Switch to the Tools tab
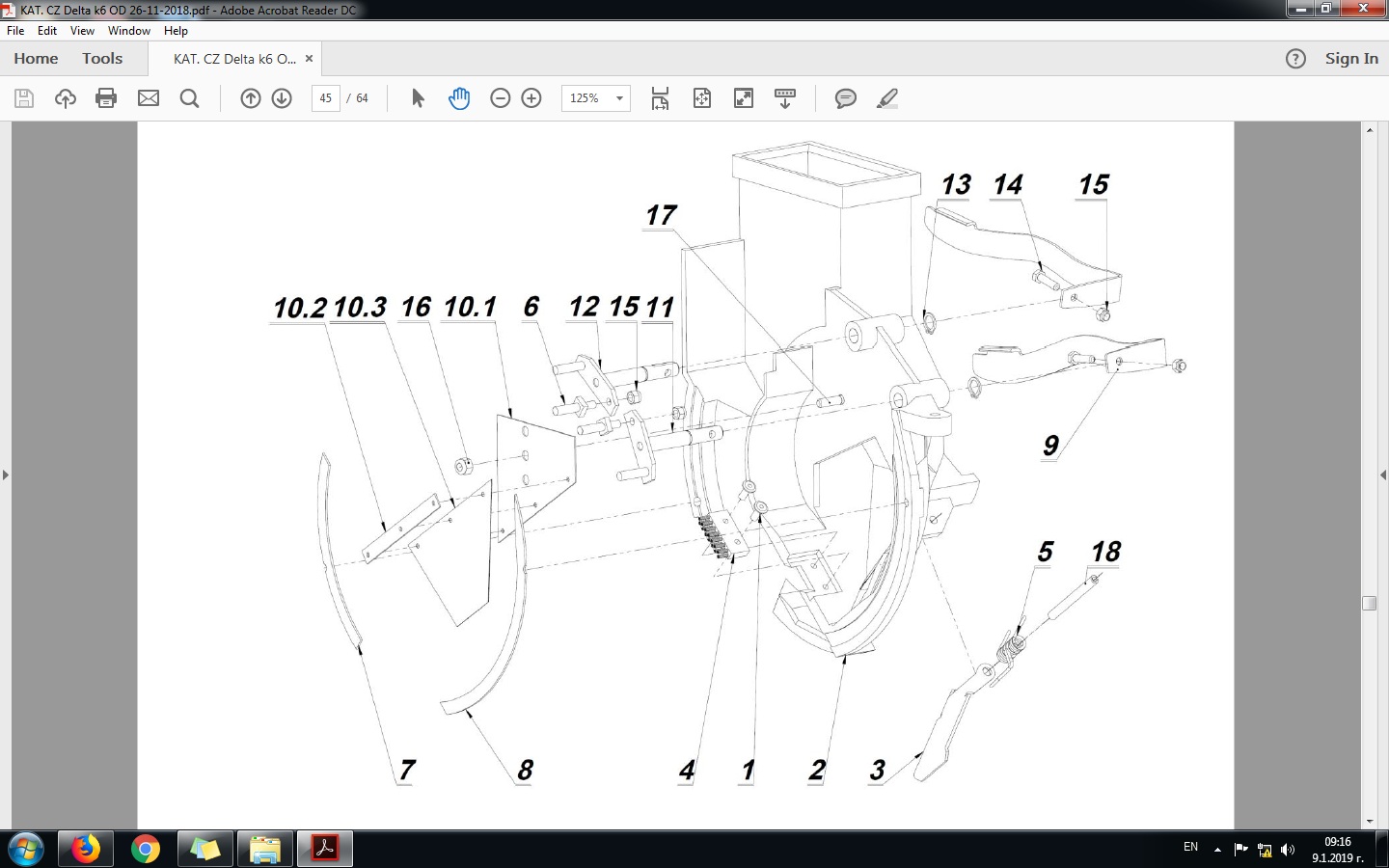Screen dimensions: 1389x868 click(x=102, y=59)
